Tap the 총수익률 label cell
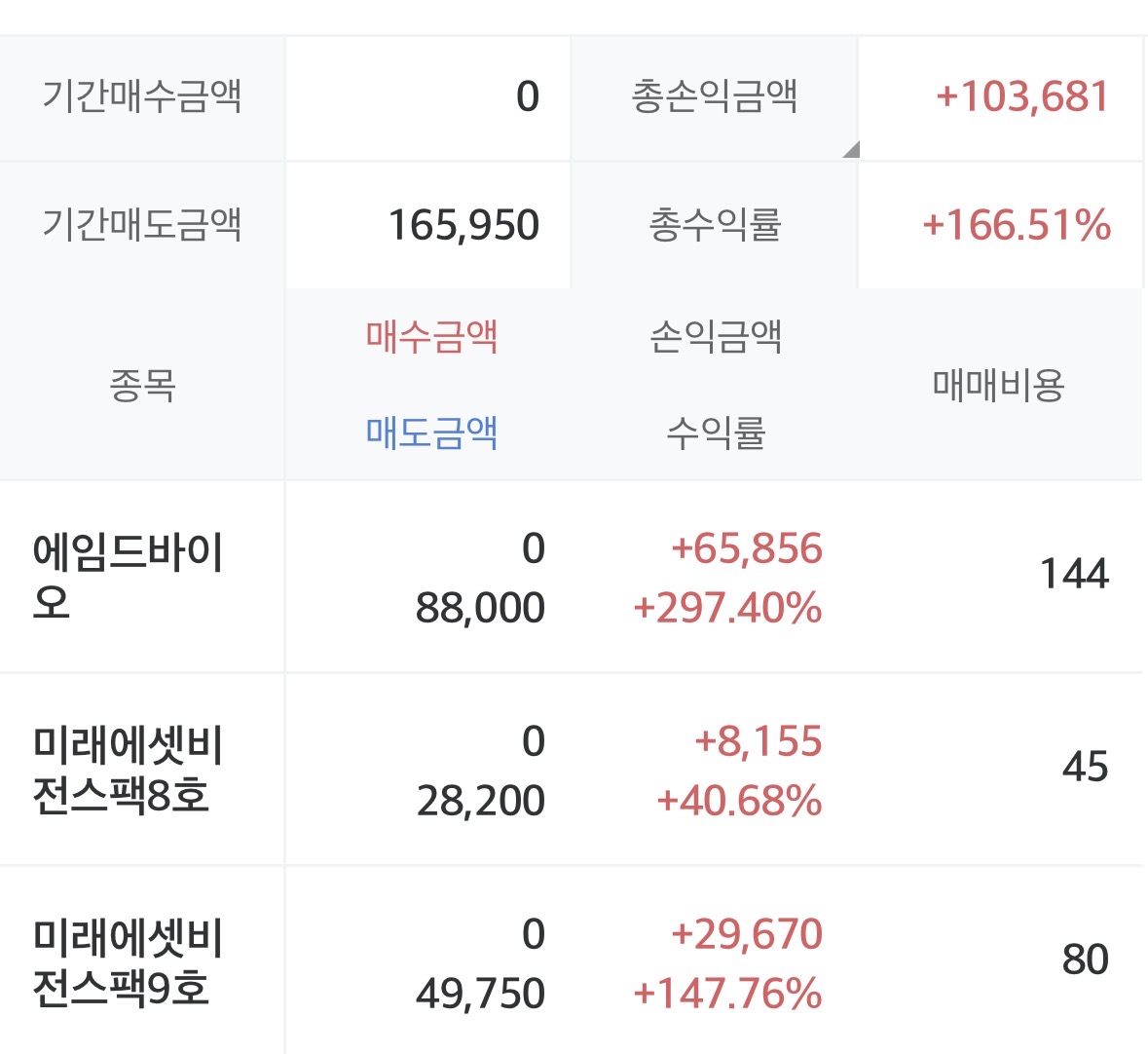The width and height of the screenshot is (1148, 1054). pos(716,225)
